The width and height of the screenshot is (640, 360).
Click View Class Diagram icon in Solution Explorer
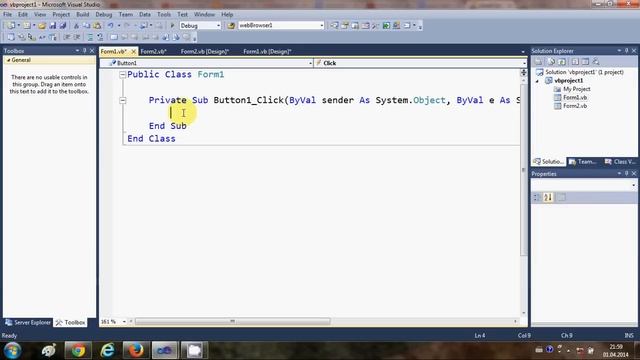[596, 62]
